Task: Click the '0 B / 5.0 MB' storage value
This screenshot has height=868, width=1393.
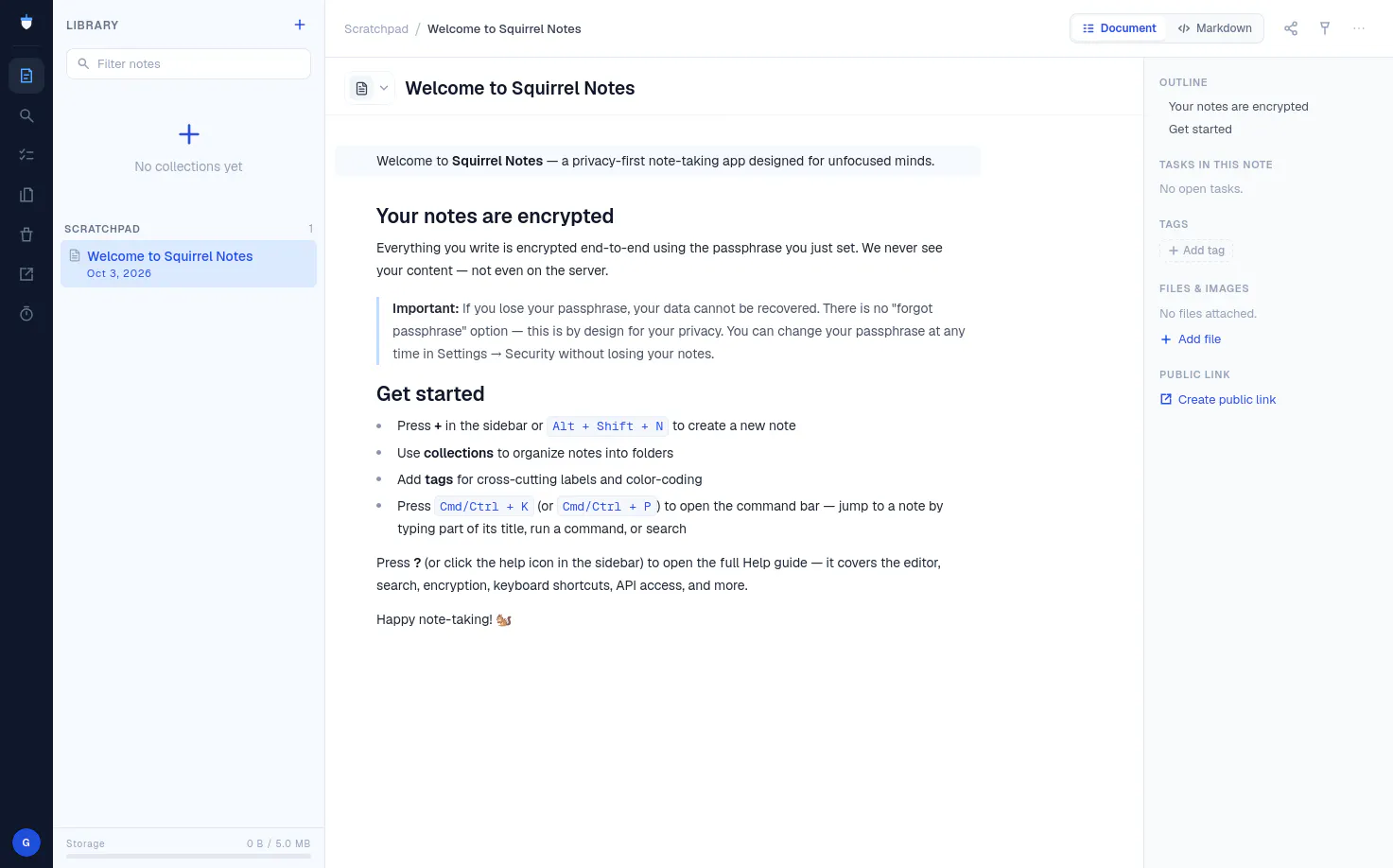Action: click(x=278, y=843)
